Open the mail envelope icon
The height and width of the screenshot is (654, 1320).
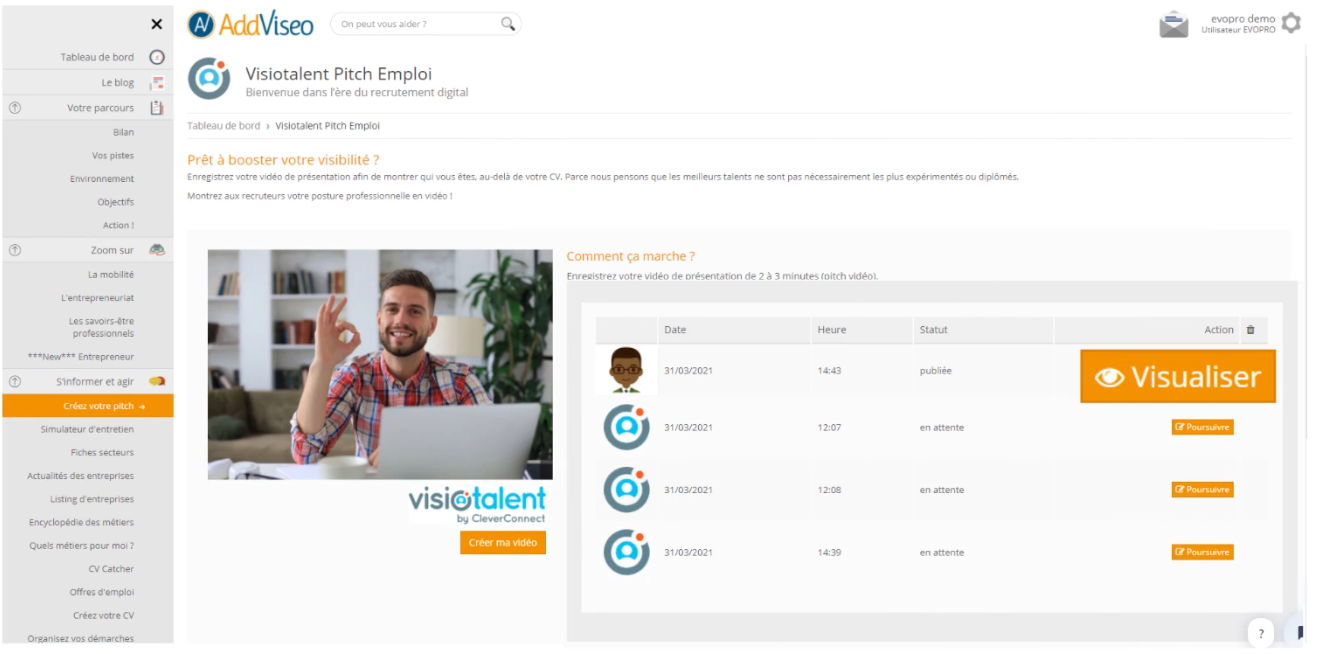tap(1173, 24)
